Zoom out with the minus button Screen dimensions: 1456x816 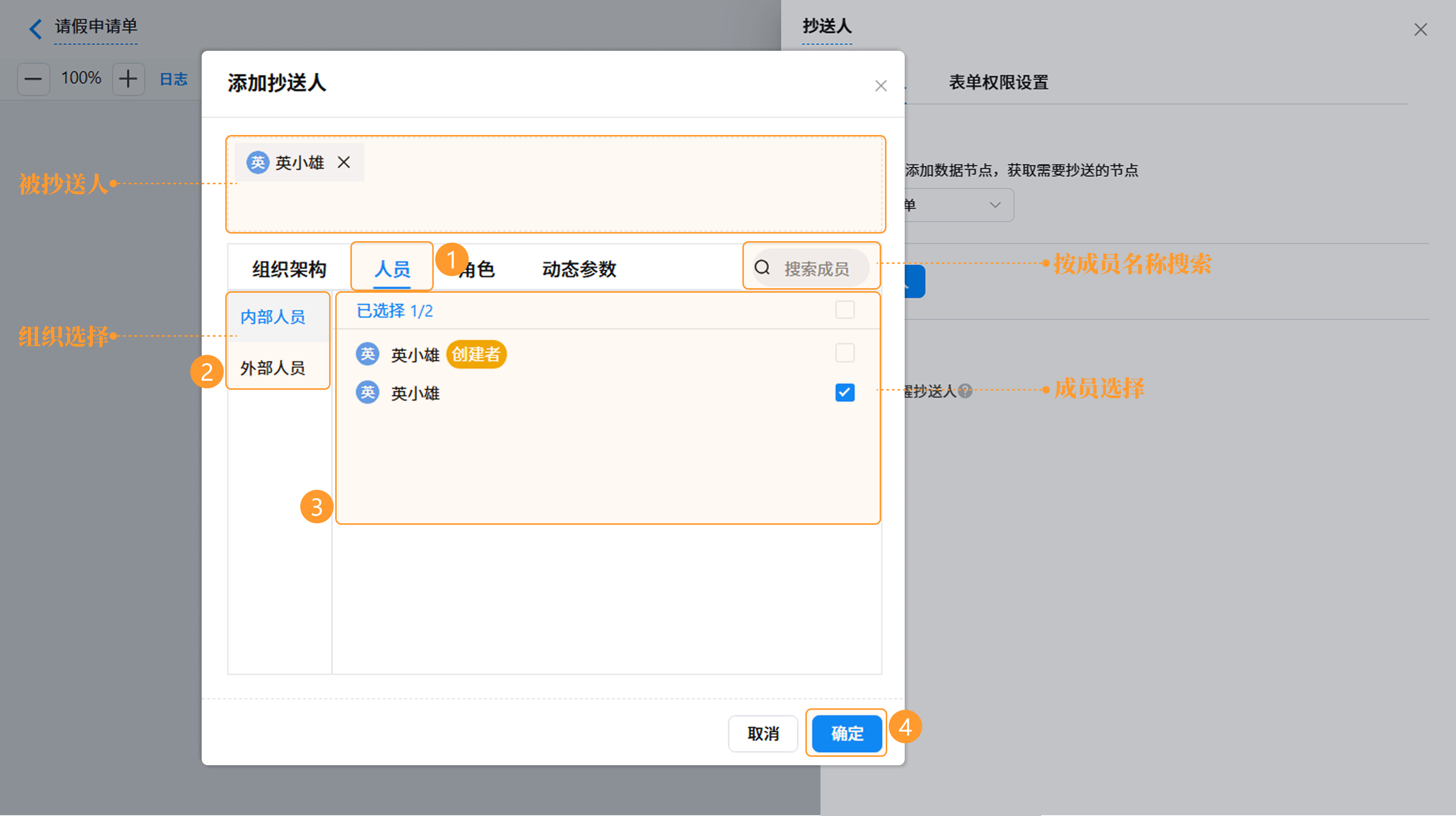[x=33, y=78]
